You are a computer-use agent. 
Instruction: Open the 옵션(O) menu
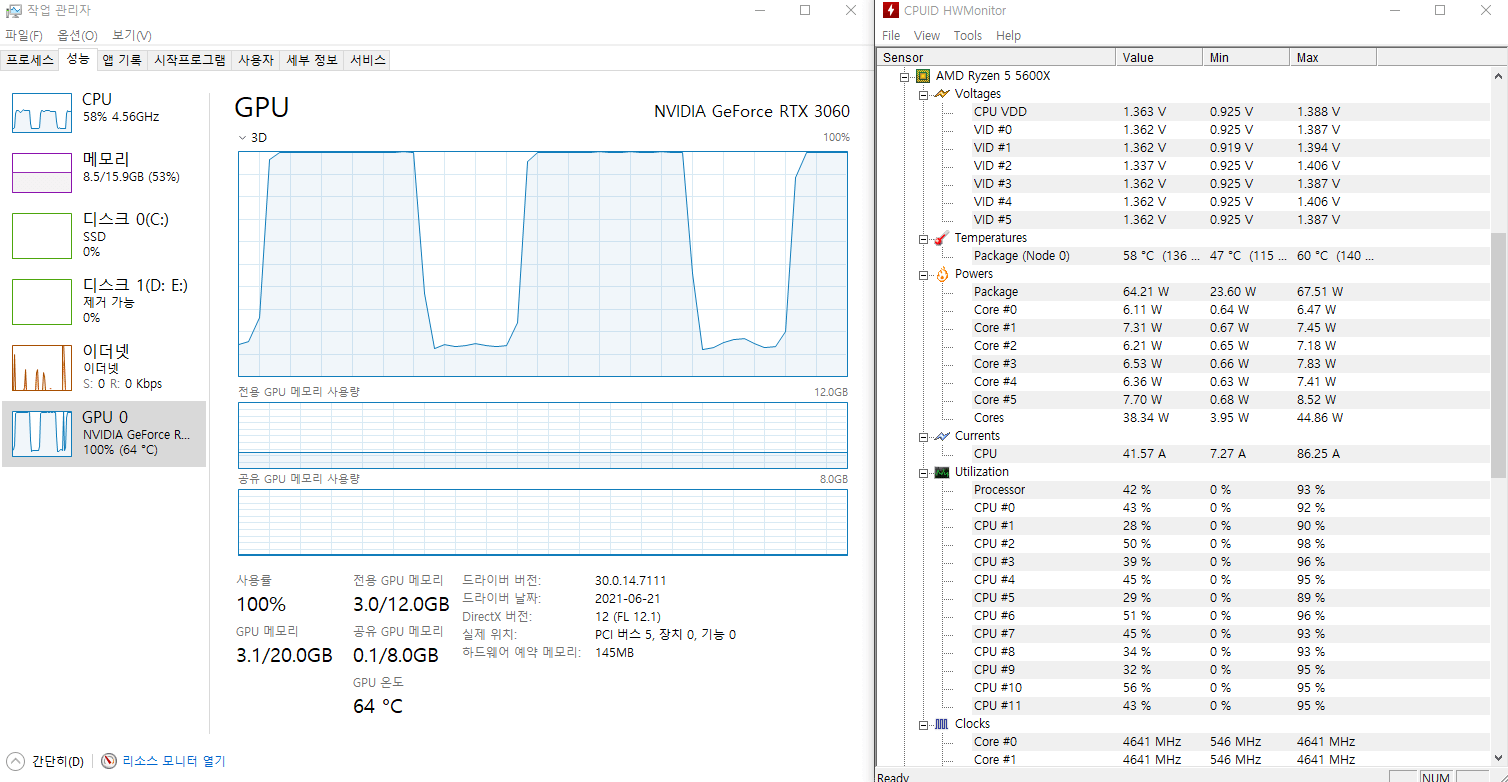[x=77, y=35]
